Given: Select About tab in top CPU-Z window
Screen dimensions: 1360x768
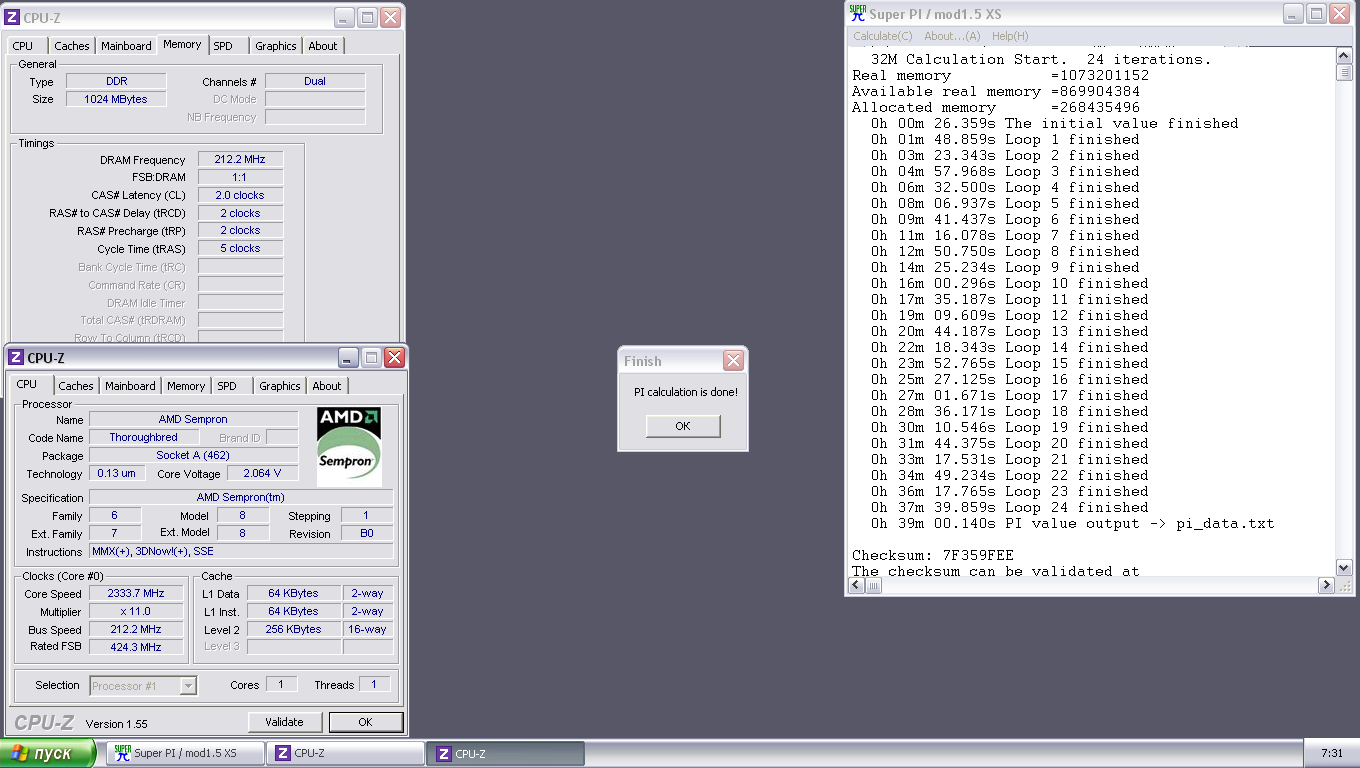Looking at the screenshot, I should click(x=323, y=46).
